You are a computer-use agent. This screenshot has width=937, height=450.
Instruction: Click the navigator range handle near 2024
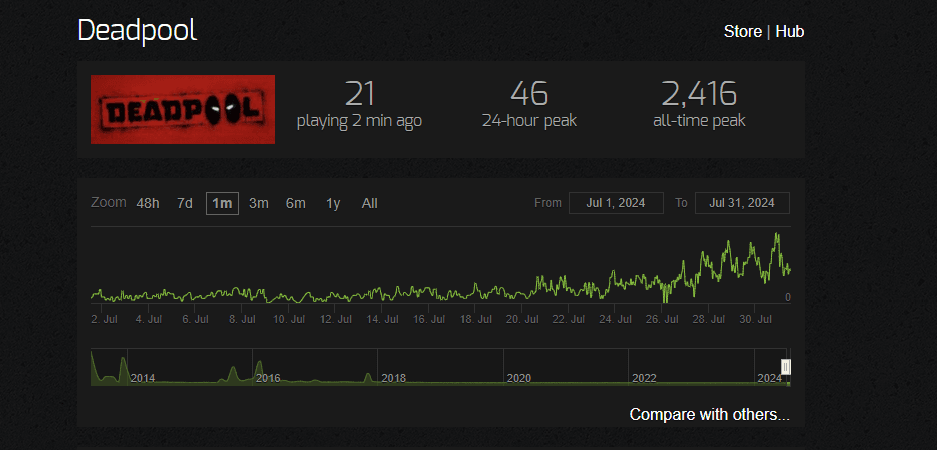786,368
